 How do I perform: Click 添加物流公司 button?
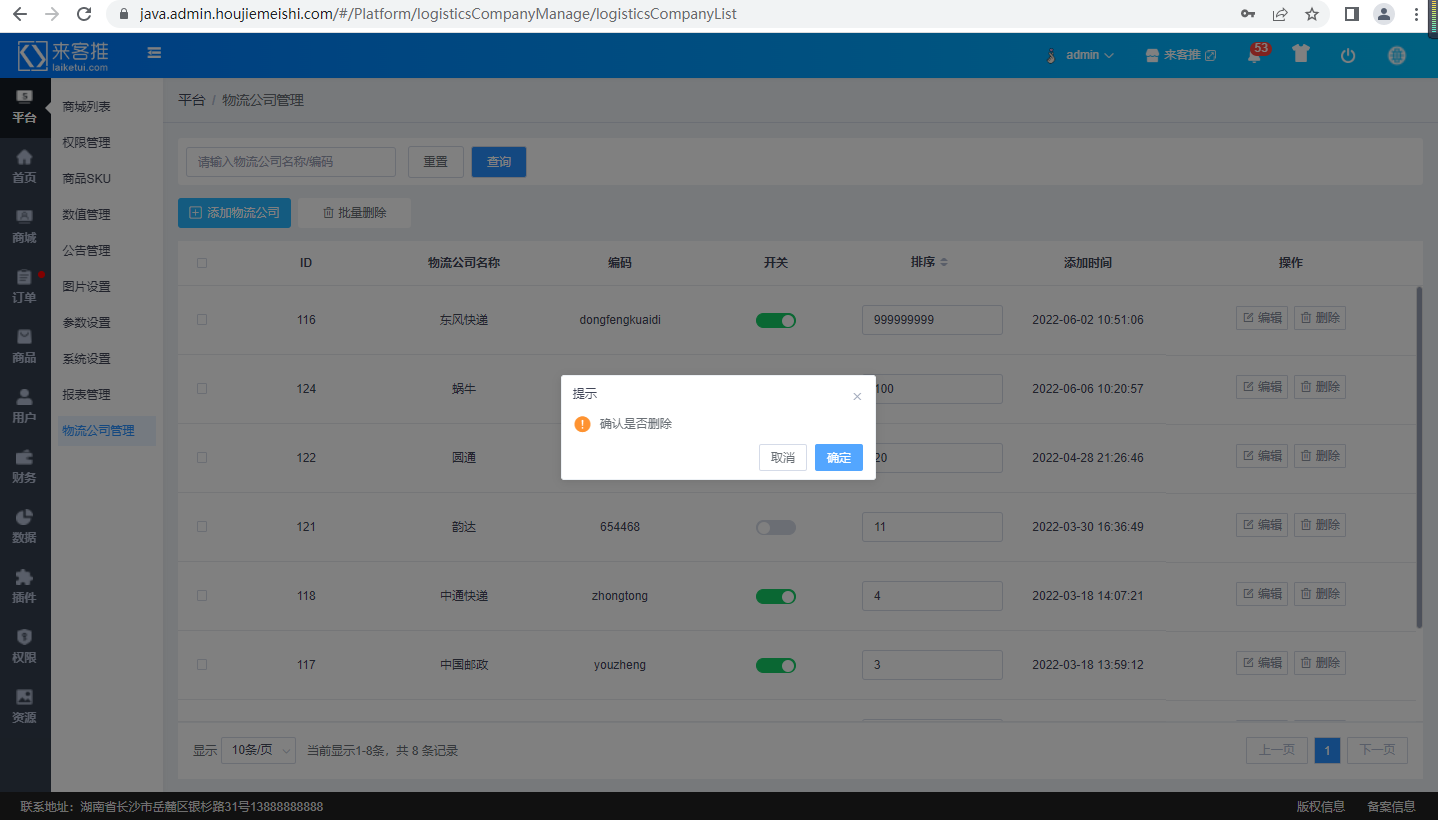234,213
